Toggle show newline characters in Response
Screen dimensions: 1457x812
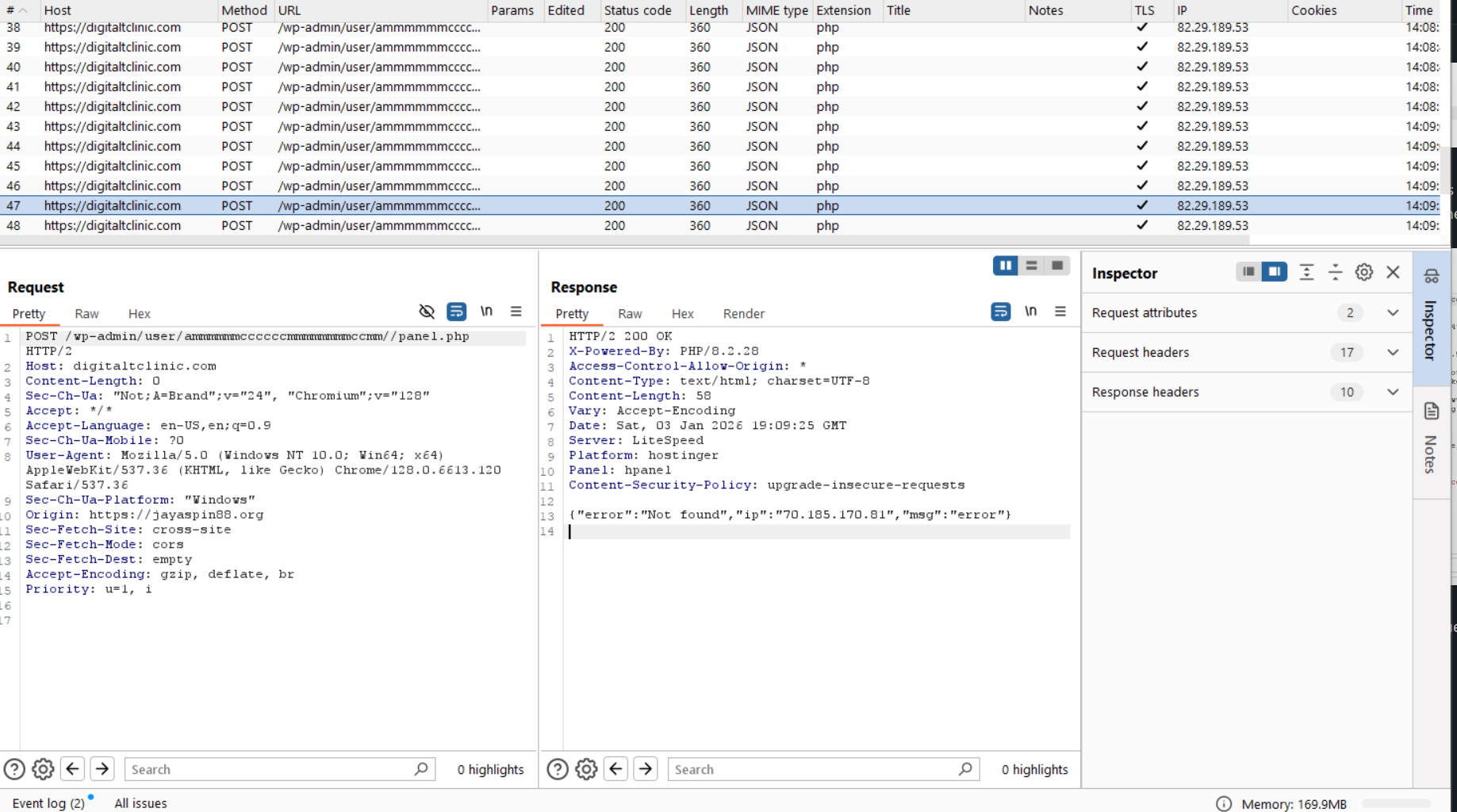point(1030,312)
